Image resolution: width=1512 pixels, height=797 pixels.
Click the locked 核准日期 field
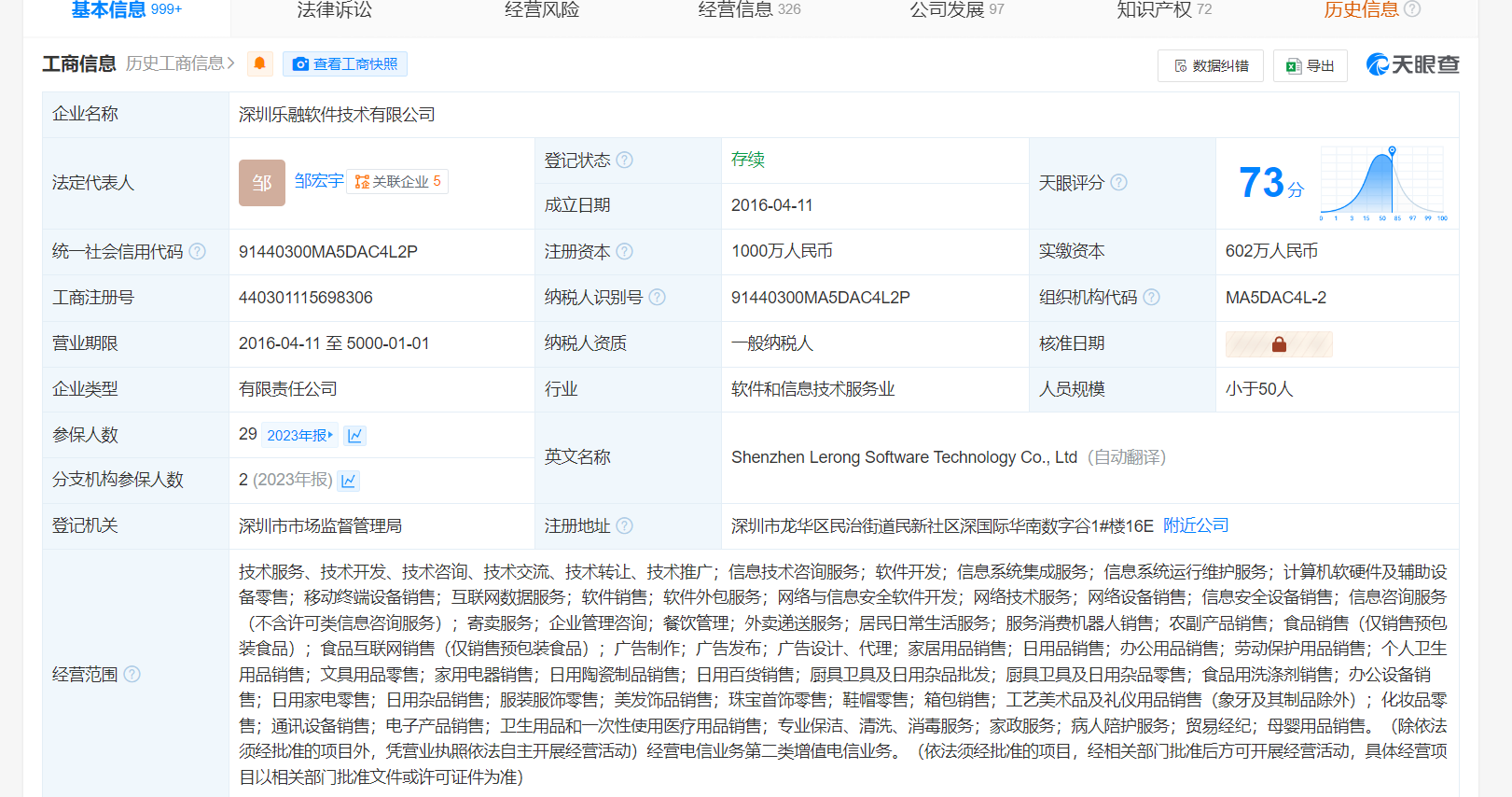[x=1279, y=344]
